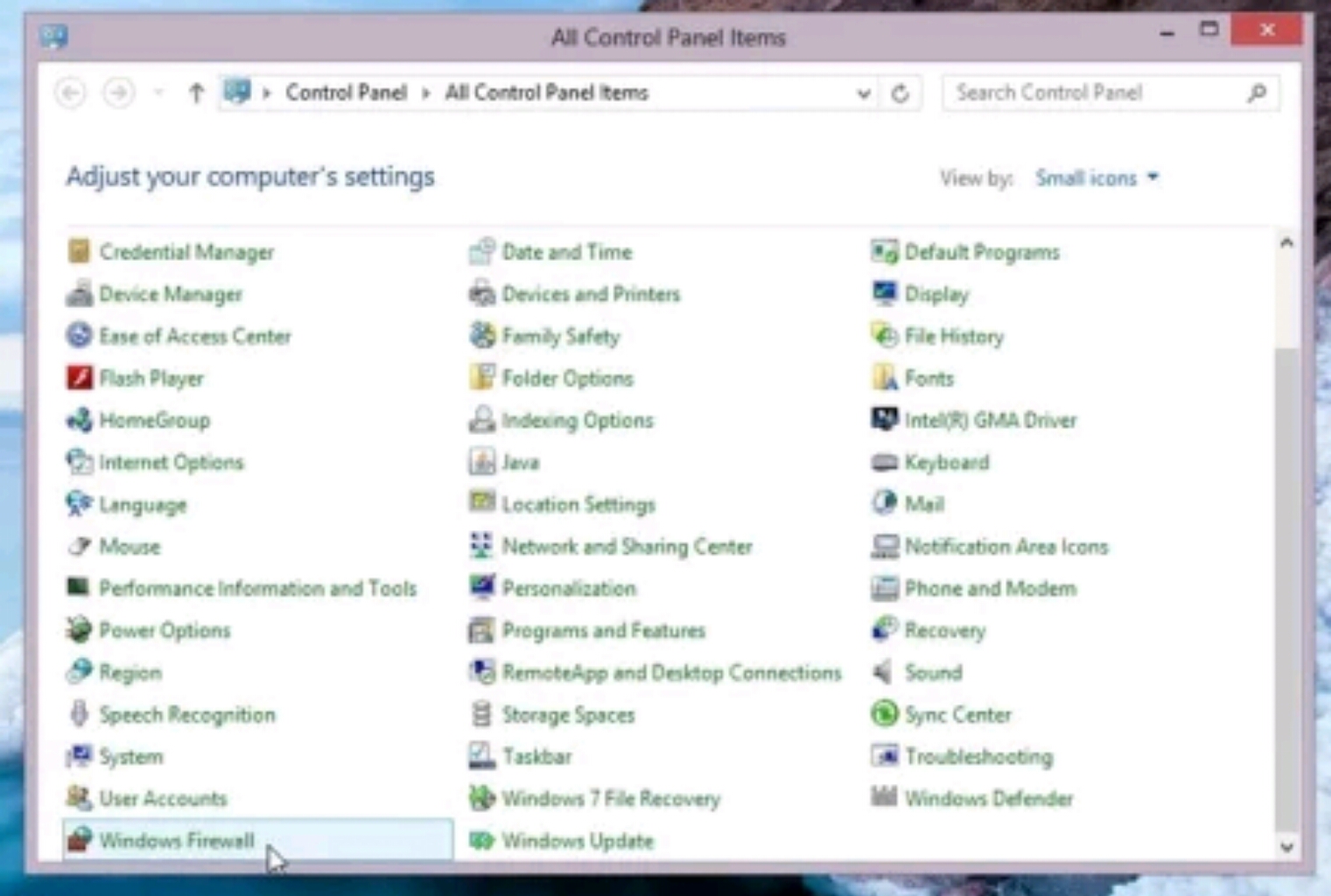Open the Language settings icon
This screenshot has height=896, width=1331.
point(79,504)
